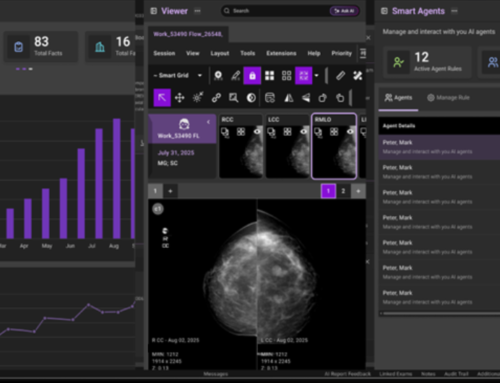Image resolution: width=500 pixels, height=383 pixels.
Task: Select the pan move tool
Action: 180,98
